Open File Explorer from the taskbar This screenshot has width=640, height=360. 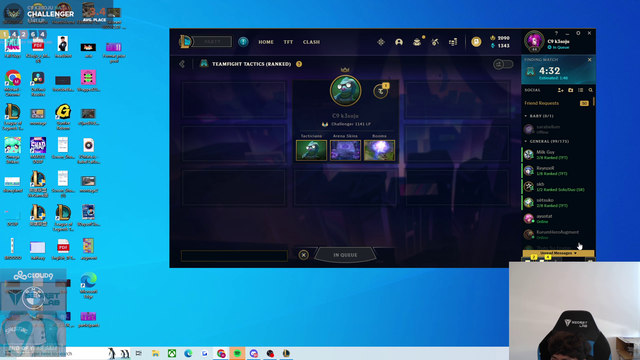point(156,353)
